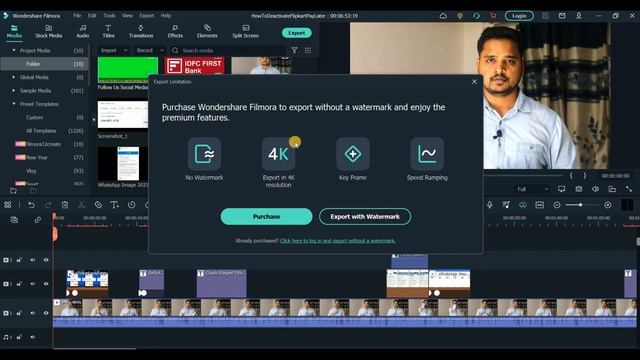Switch to the Audio tab
The image size is (640, 360).
pos(82,31)
